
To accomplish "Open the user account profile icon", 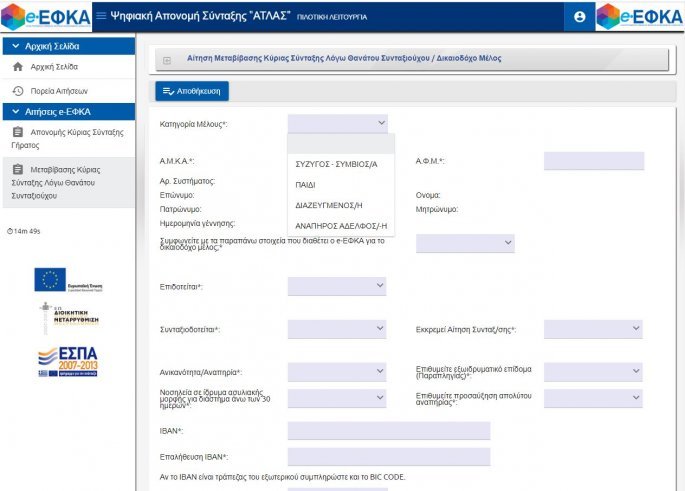I will pyautogui.click(x=579, y=17).
